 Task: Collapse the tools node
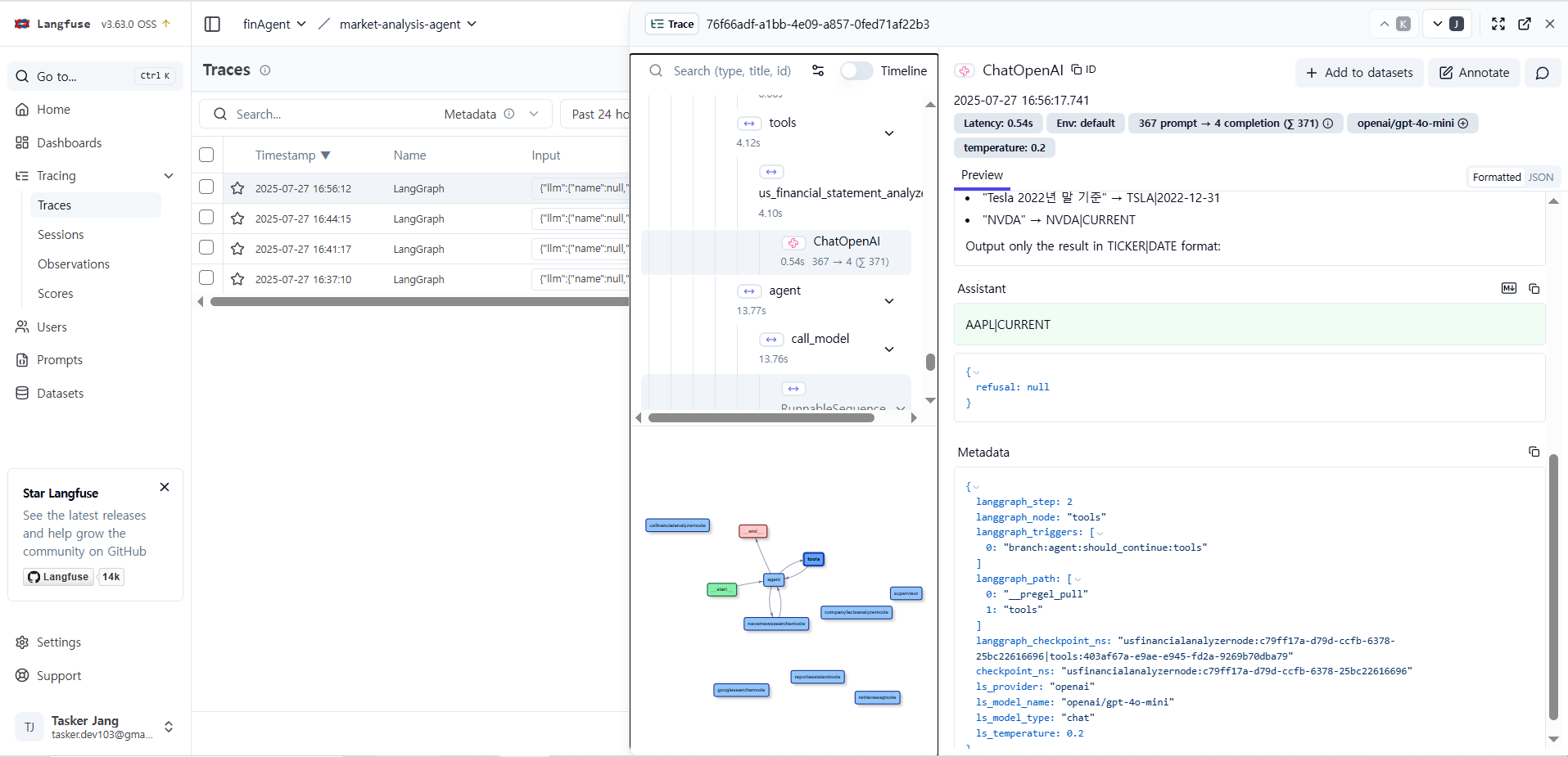point(889,133)
